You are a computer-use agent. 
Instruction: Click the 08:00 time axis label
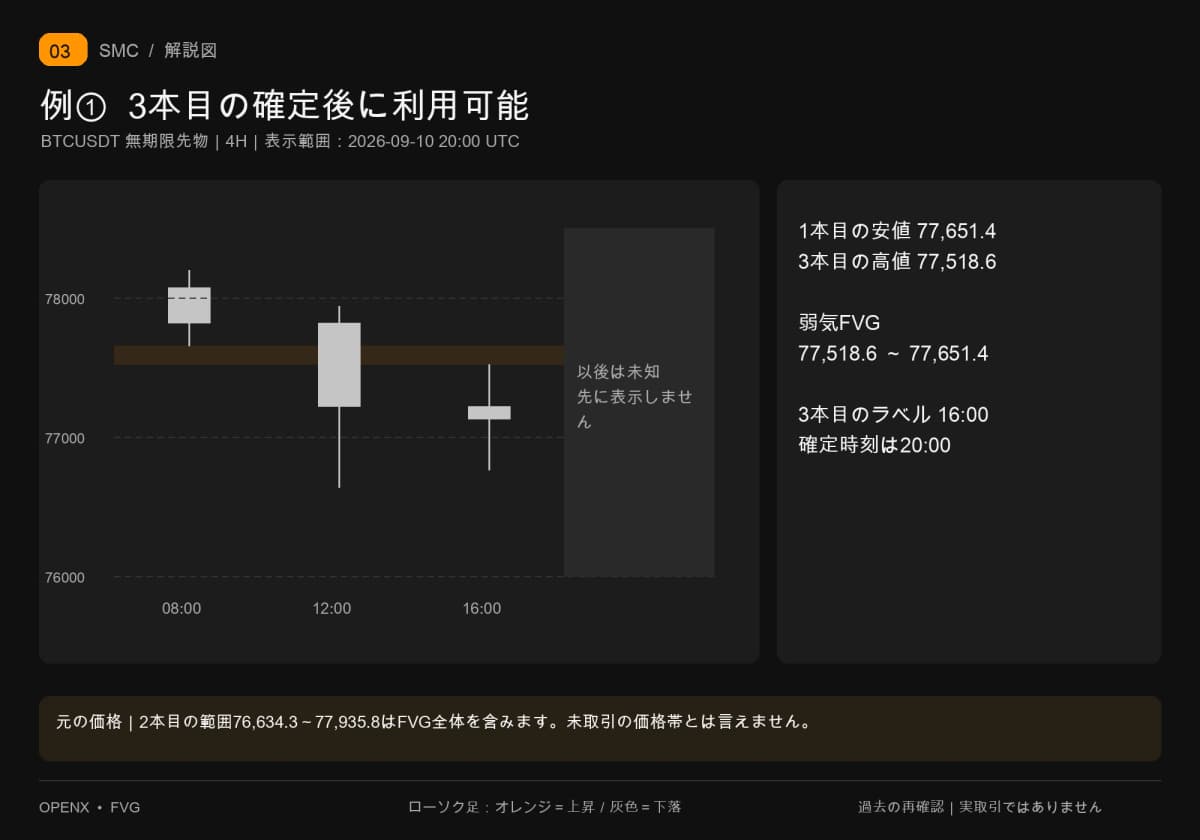182,608
